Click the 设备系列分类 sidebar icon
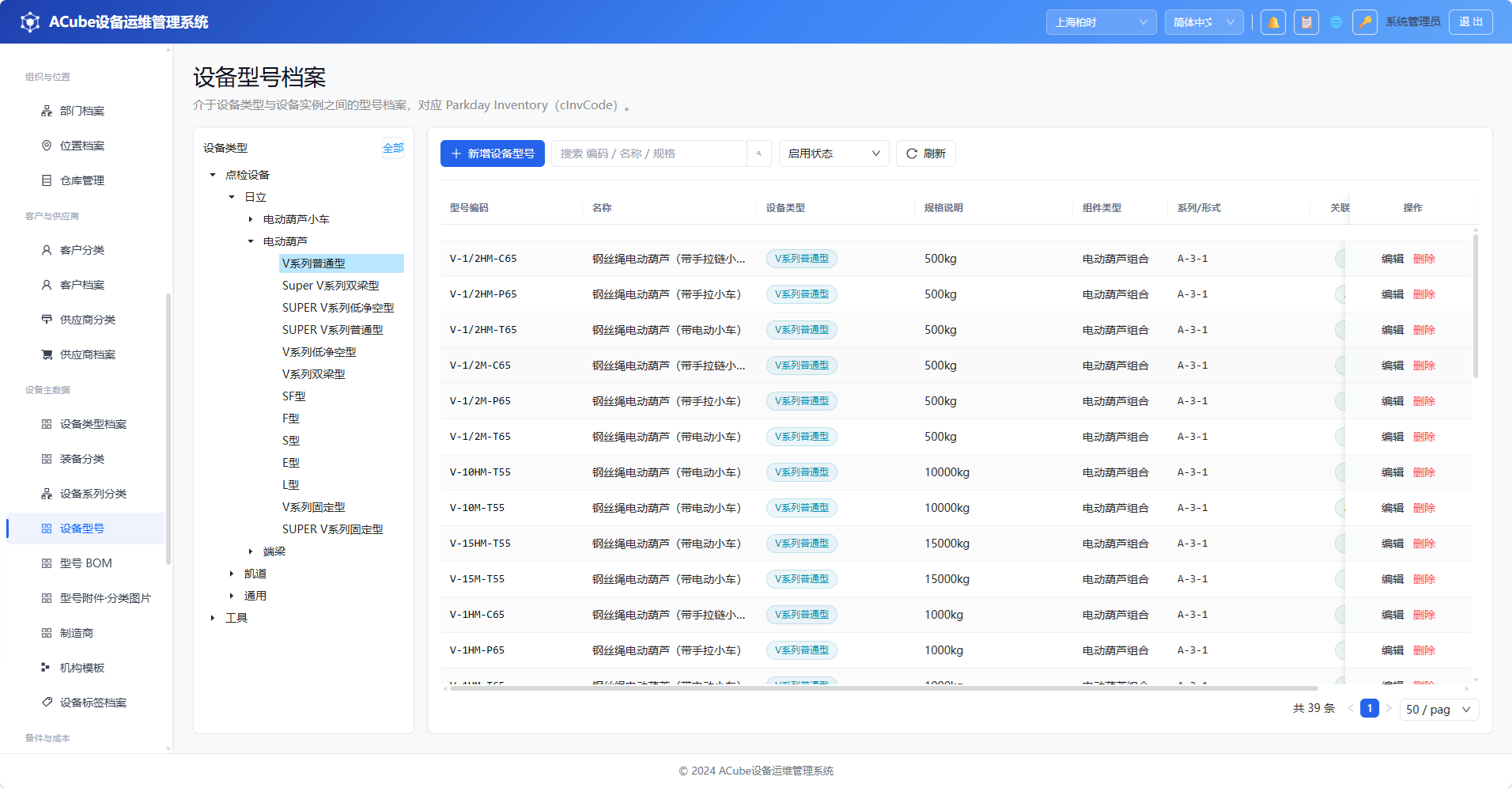1512x788 pixels. (47, 494)
